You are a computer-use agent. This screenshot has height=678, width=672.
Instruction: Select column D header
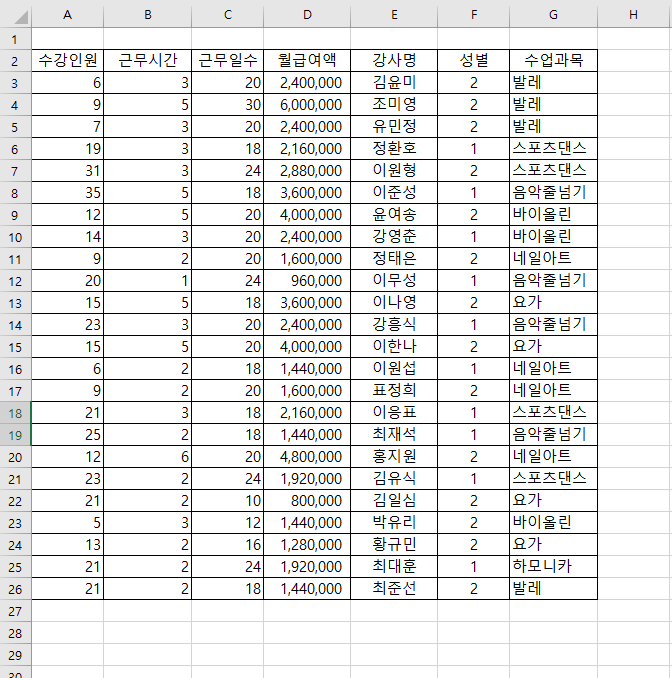click(307, 15)
